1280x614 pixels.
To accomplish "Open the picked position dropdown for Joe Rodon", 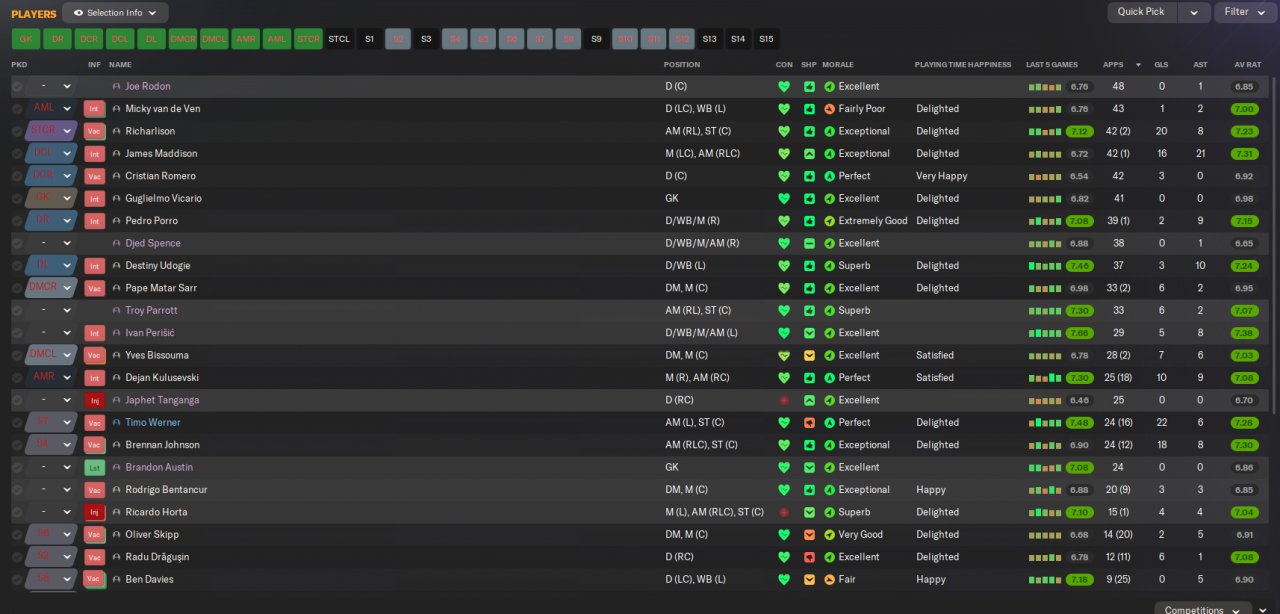I will coord(52,87).
